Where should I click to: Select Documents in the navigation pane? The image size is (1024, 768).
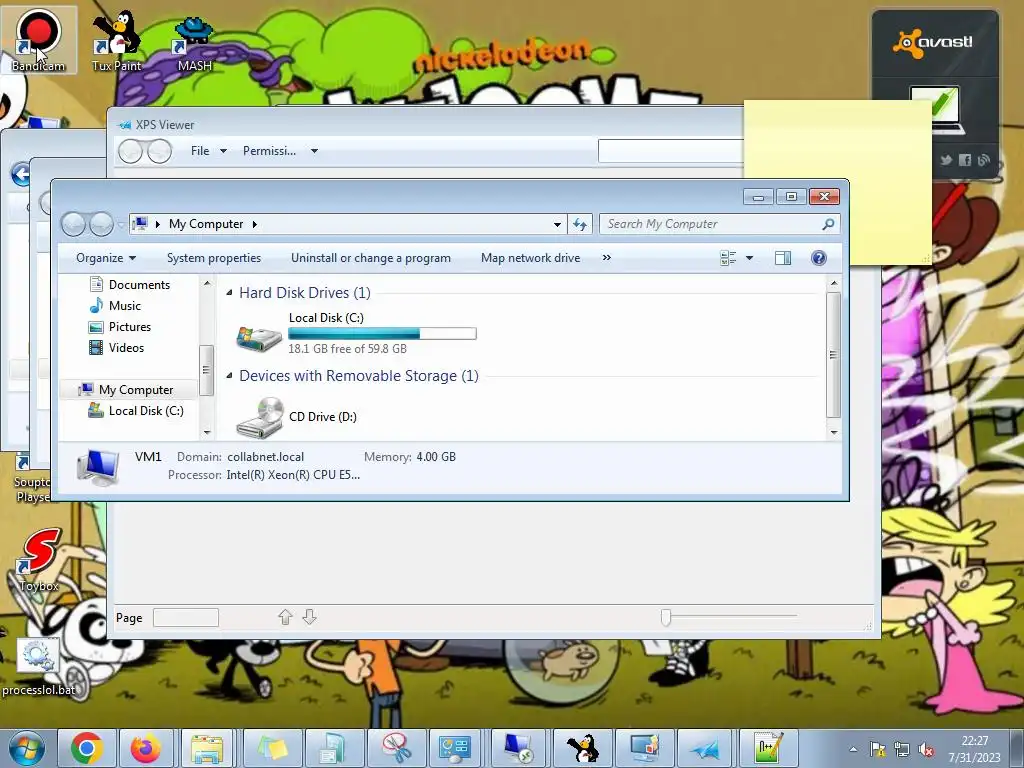pos(129,285)
